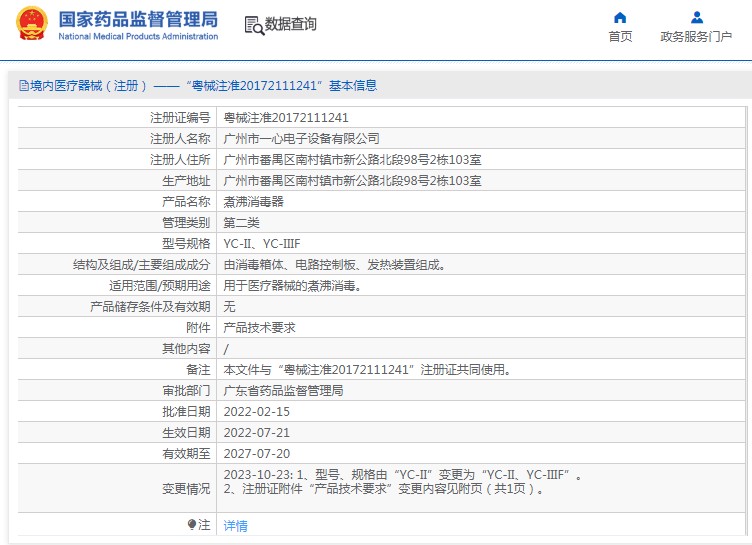Click the 变更情况 row label

click(x=186, y=489)
